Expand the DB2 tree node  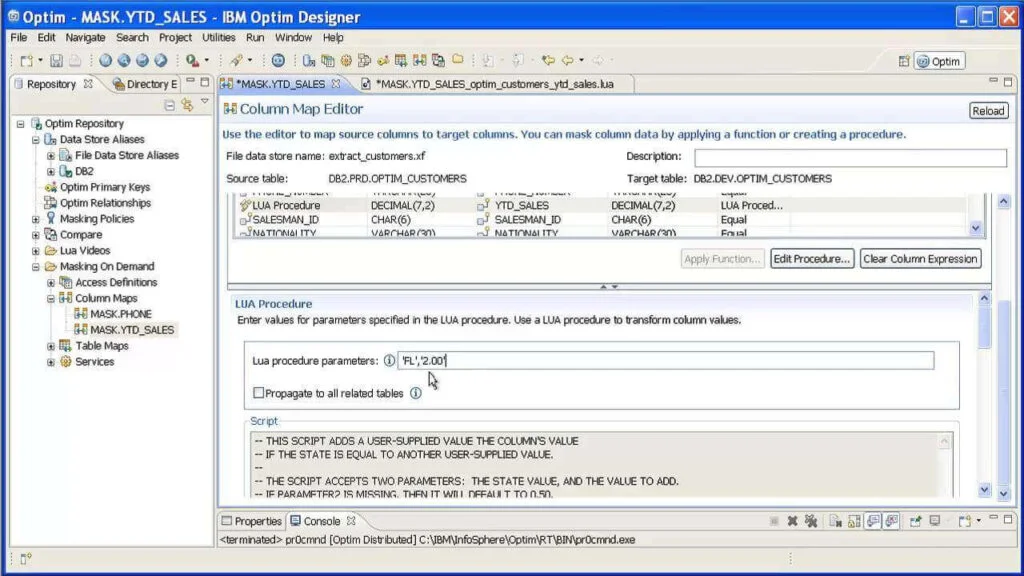tap(51, 171)
